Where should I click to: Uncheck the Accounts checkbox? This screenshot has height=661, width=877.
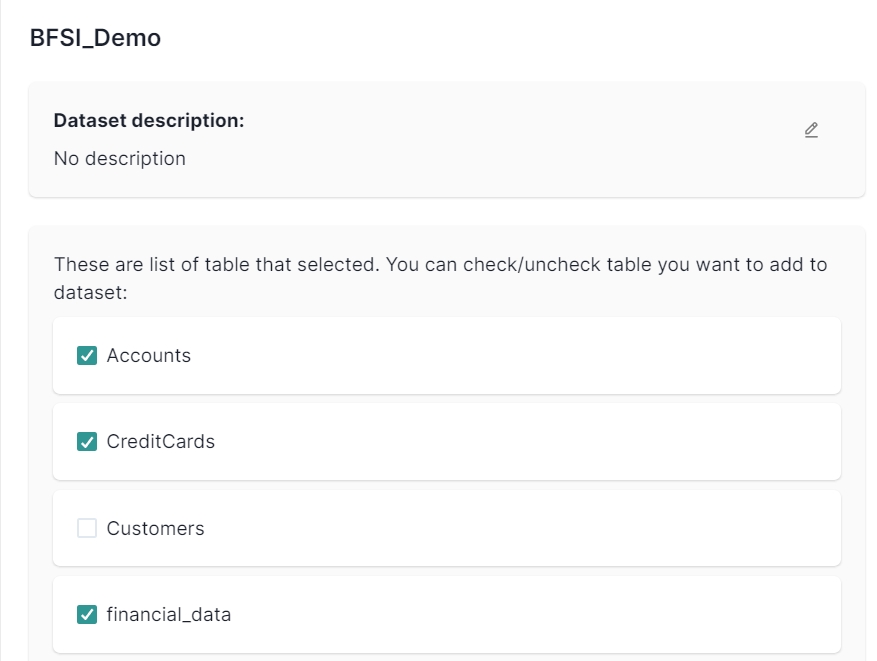coord(87,355)
